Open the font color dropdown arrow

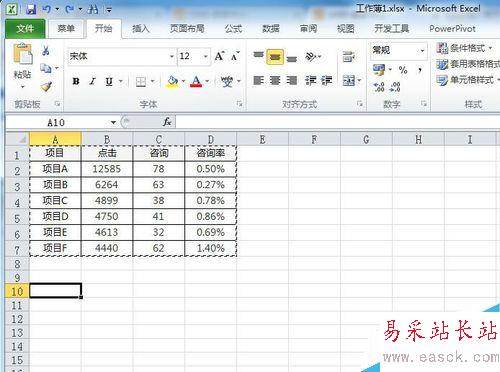(x=207, y=81)
